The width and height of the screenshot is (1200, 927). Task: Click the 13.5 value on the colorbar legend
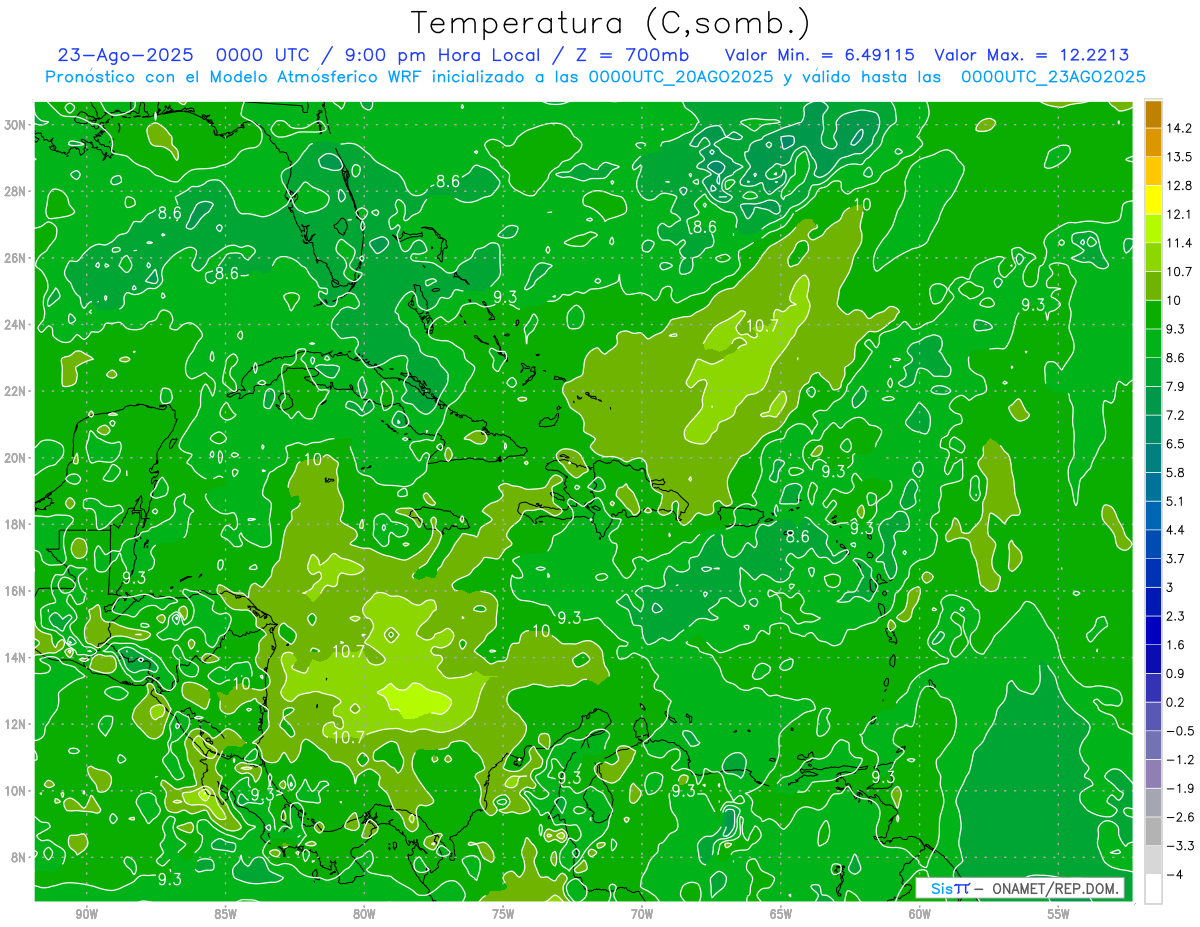[1180, 157]
